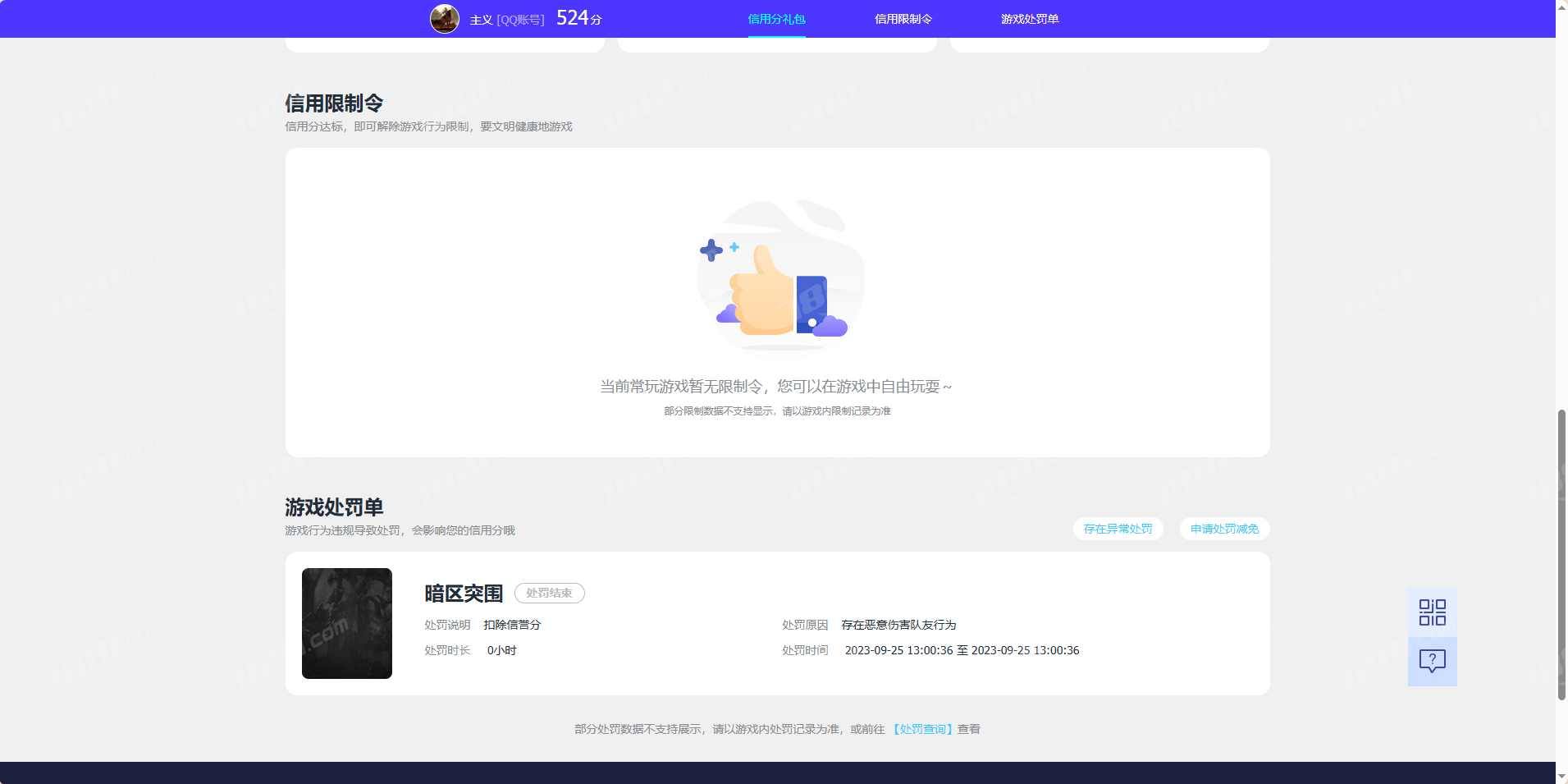Switch to 信用限制令 tab

coord(903,19)
